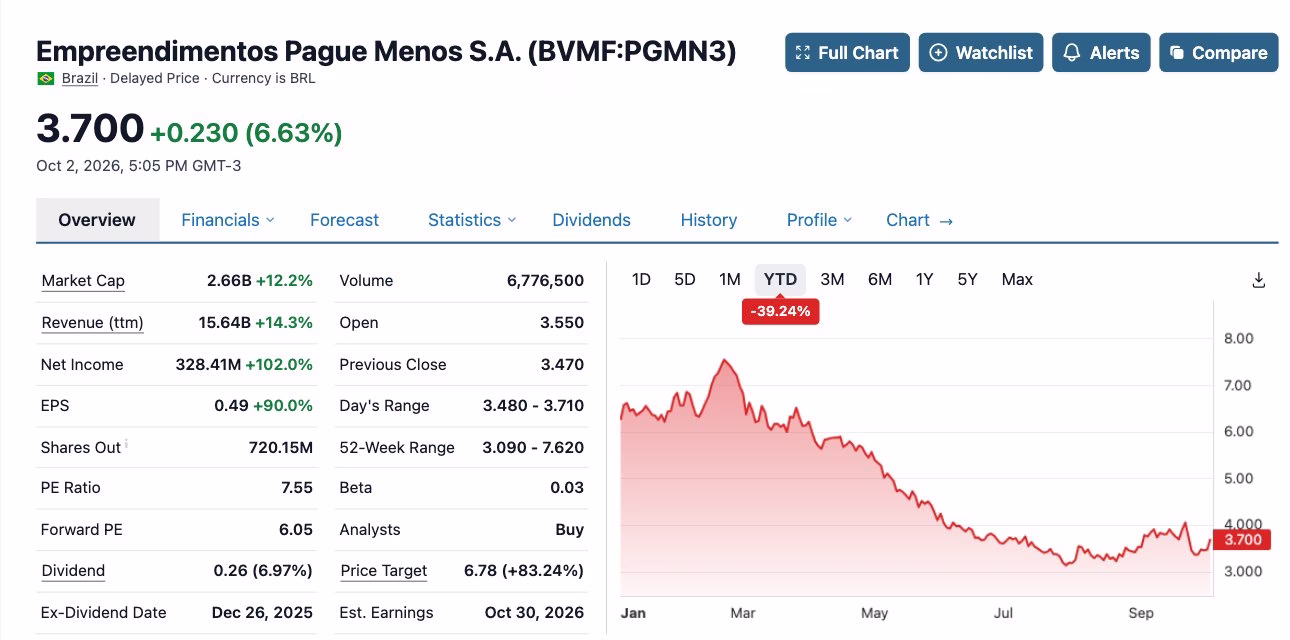Select the 1D chart range
This screenshot has width=1290, height=640.
point(641,280)
